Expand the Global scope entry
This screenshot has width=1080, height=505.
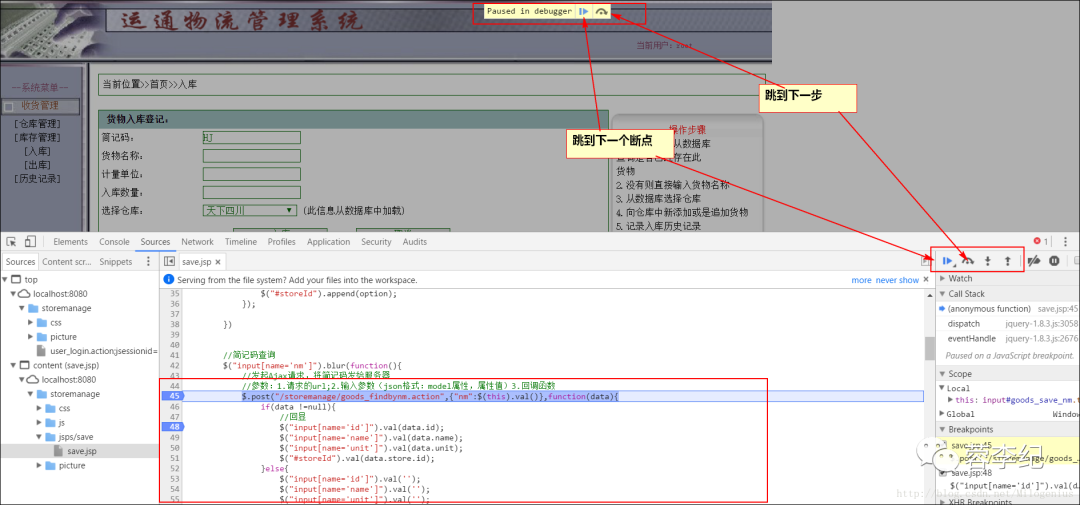coord(942,413)
